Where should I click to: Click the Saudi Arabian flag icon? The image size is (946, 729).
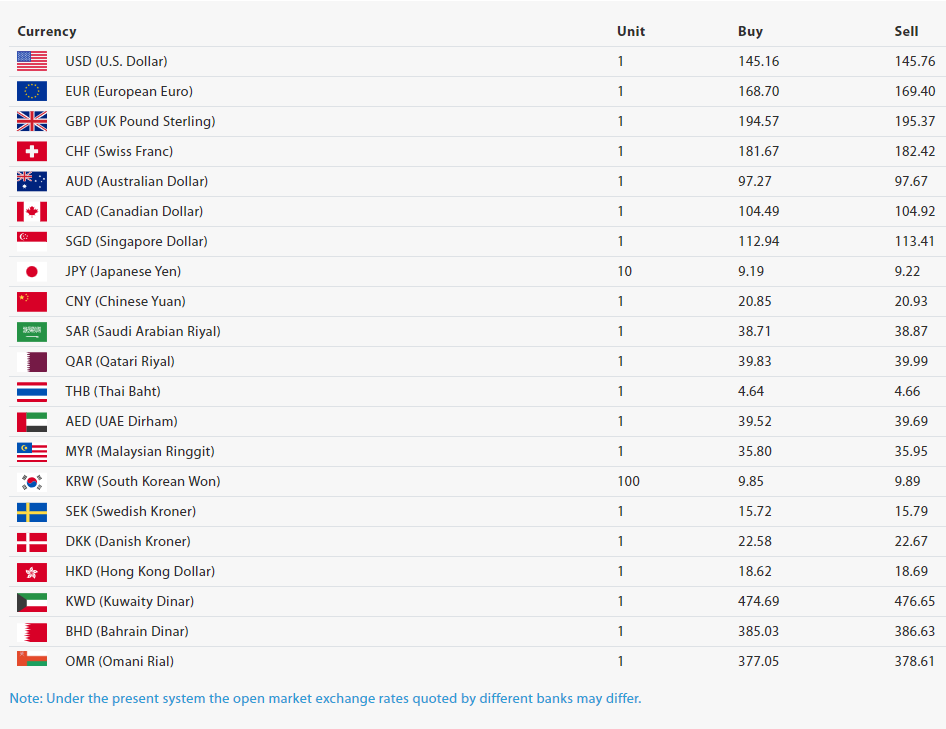[x=32, y=331]
